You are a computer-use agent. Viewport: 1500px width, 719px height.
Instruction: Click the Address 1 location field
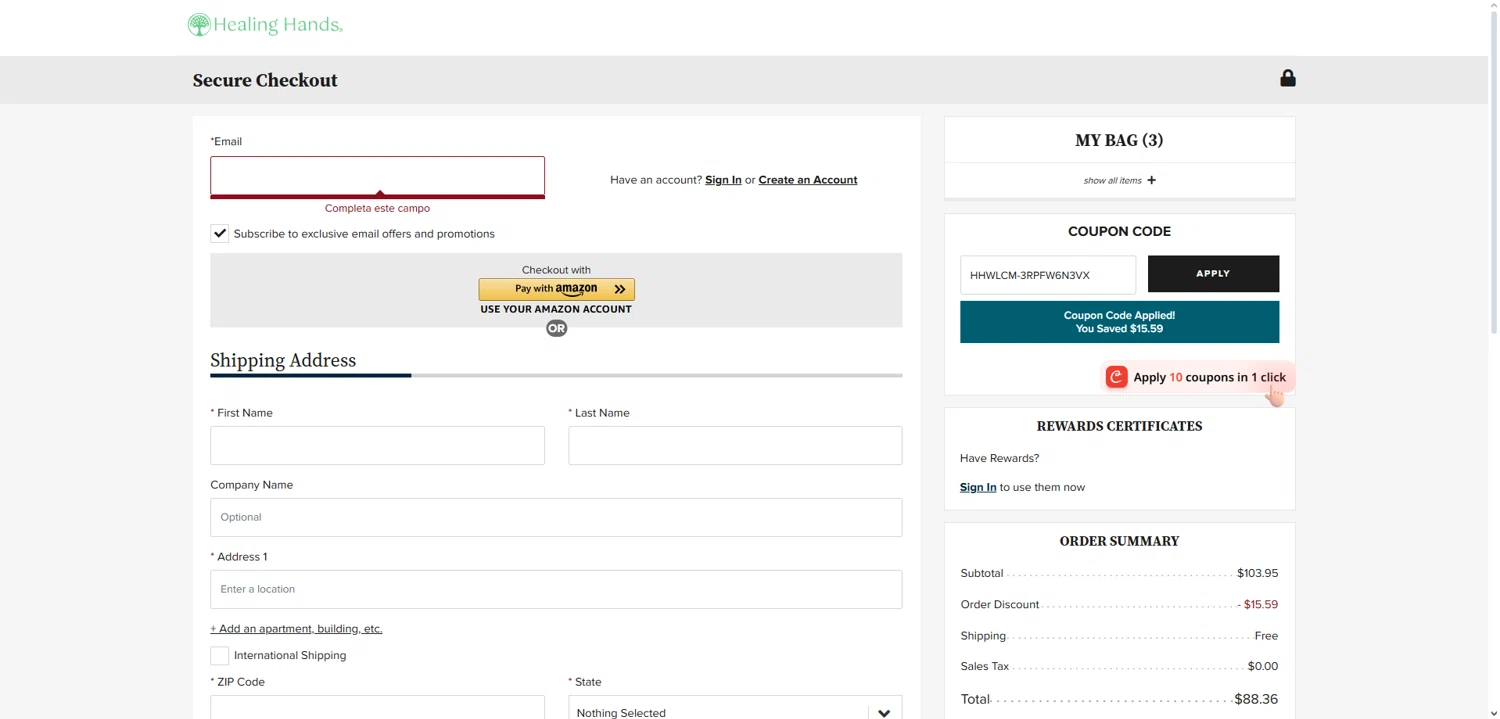click(556, 590)
